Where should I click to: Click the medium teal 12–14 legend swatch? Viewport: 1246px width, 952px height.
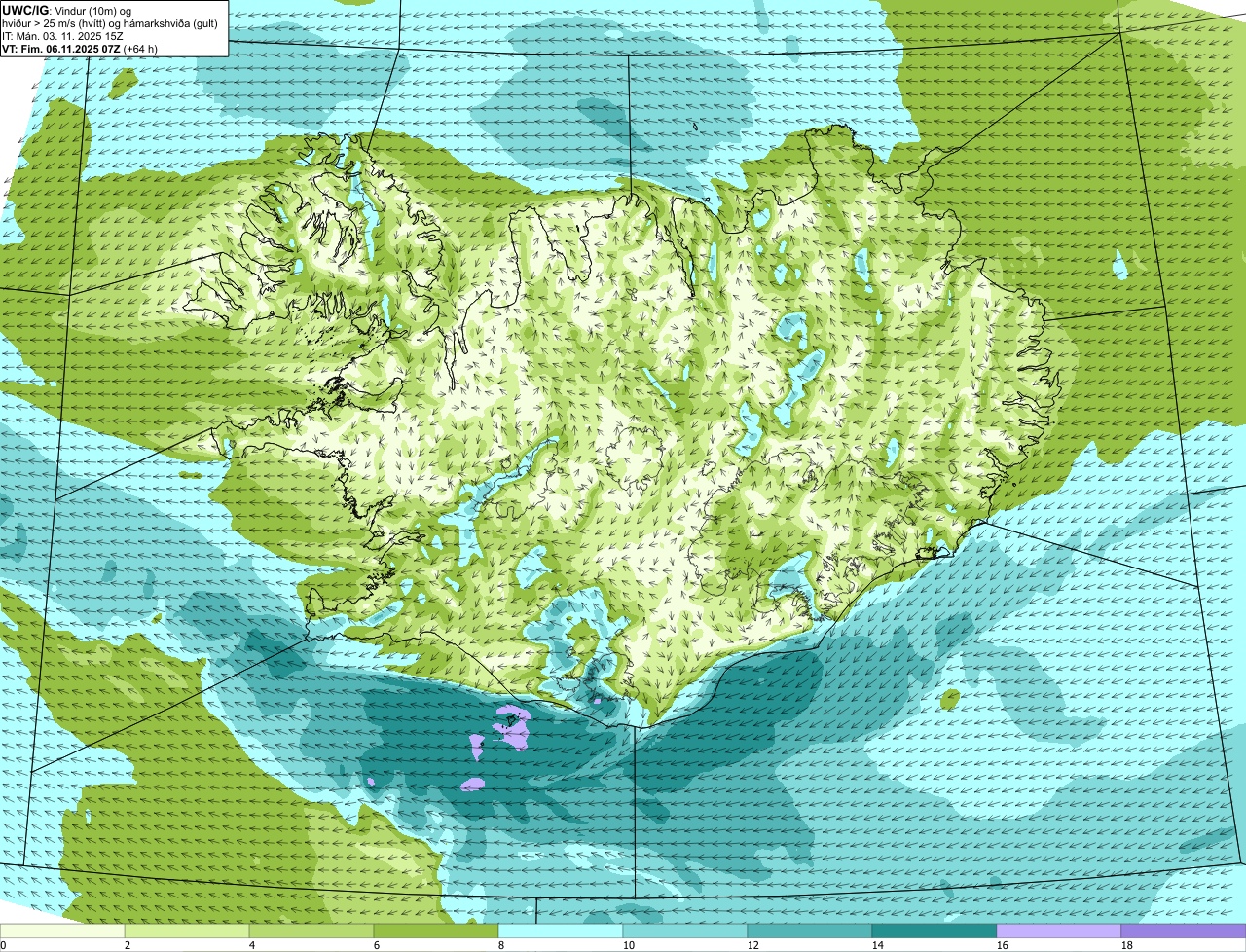[x=810, y=932]
